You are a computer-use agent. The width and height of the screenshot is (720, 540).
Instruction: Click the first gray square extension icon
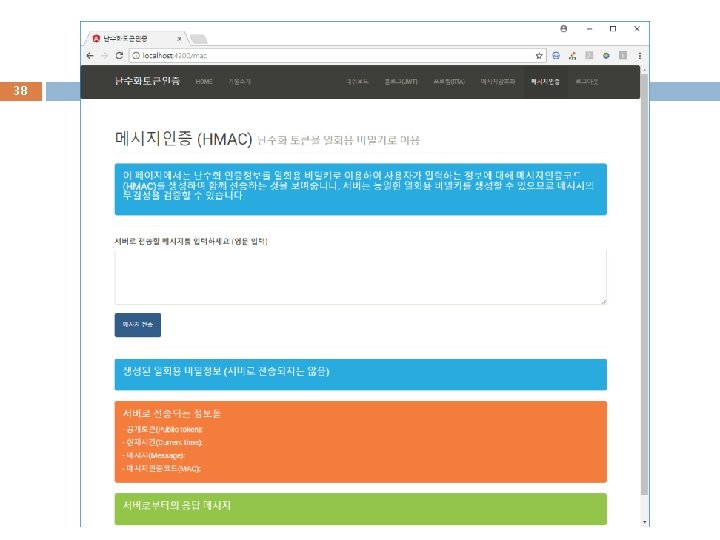pyautogui.click(x=589, y=56)
